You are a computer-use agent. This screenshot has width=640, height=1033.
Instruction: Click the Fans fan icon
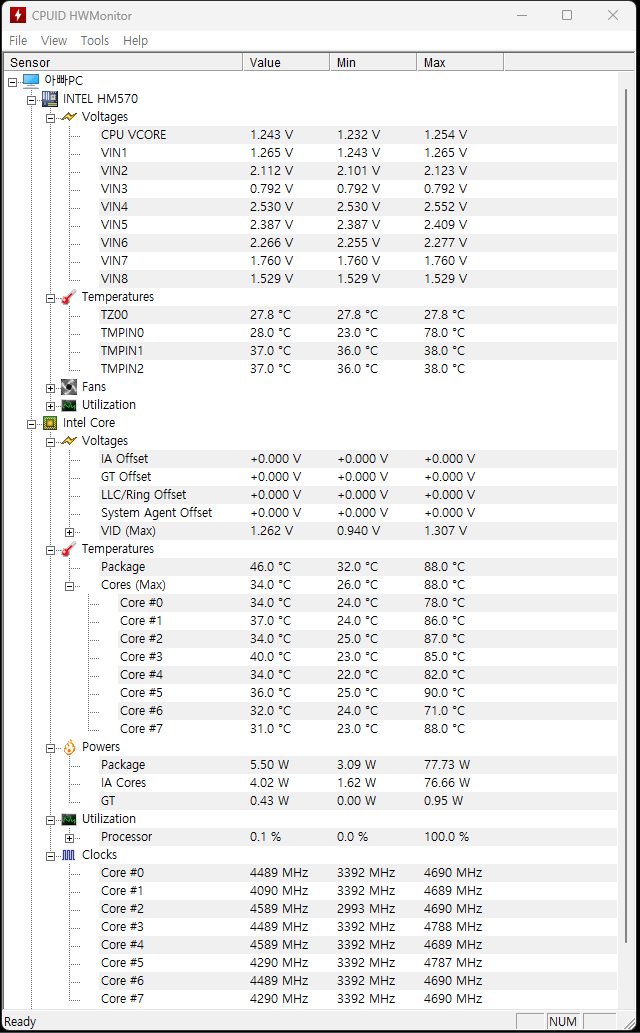(69, 387)
